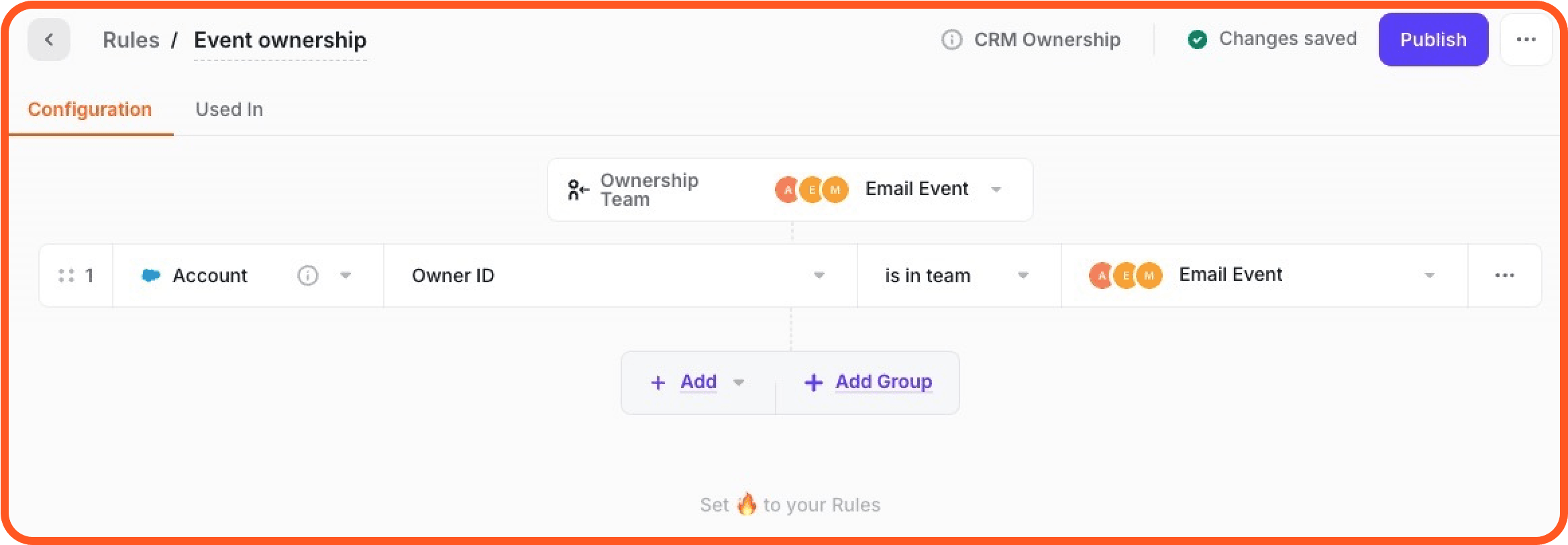Click the back arrow button
This screenshot has height=545, width=1568.
(49, 40)
